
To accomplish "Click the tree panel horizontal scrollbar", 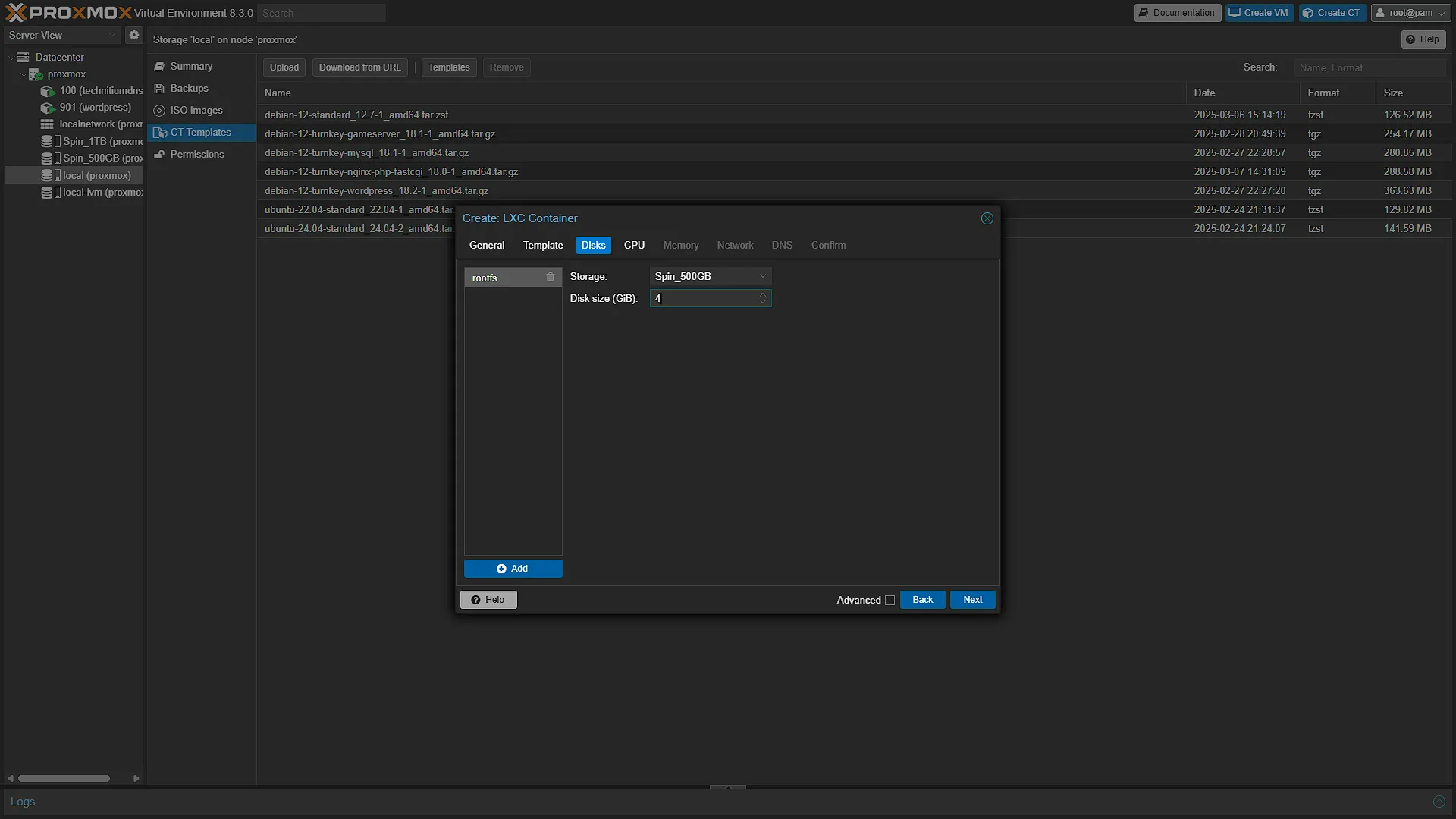I will coord(64,778).
